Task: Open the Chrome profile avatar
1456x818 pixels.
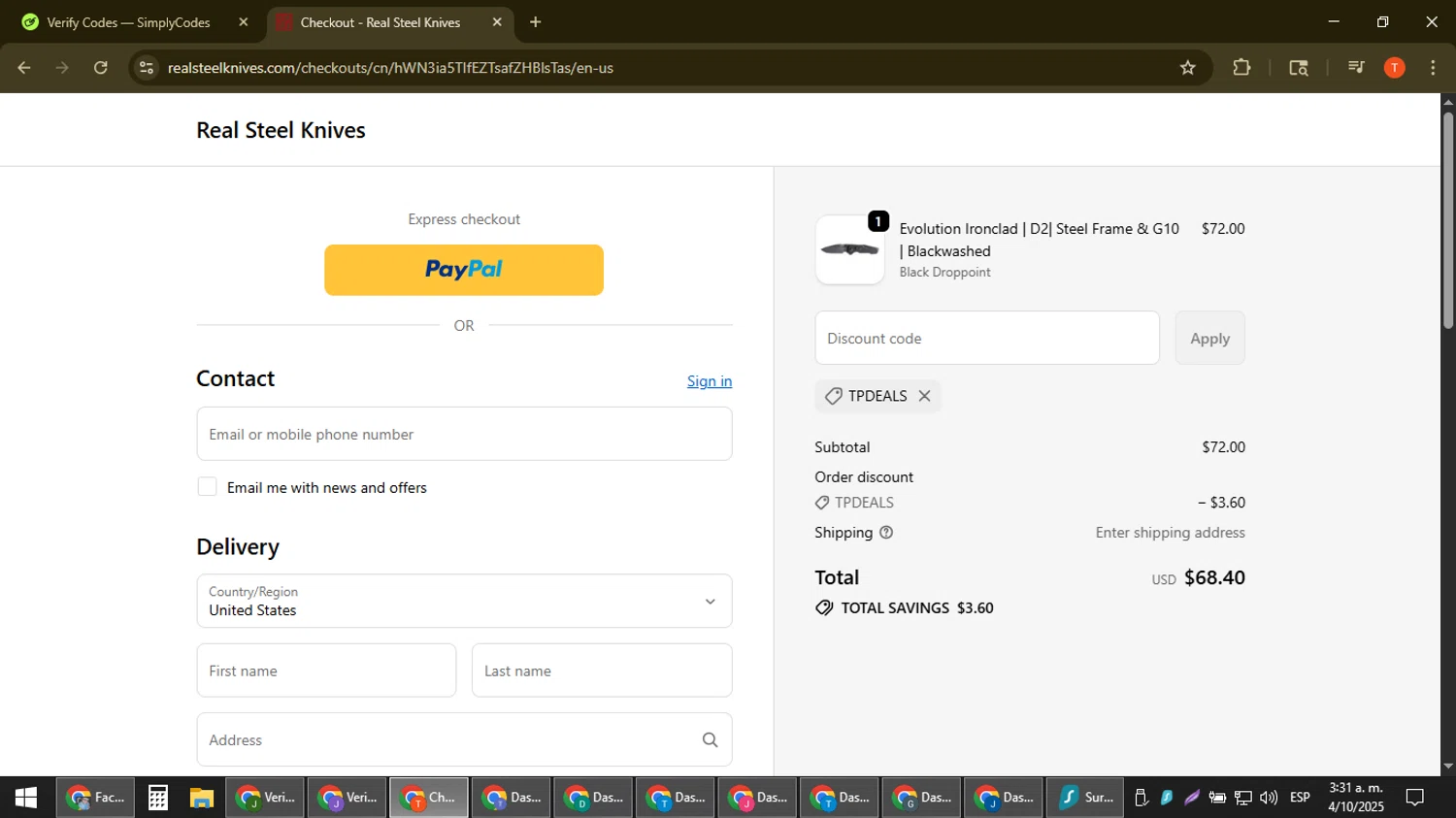Action: [1395, 68]
